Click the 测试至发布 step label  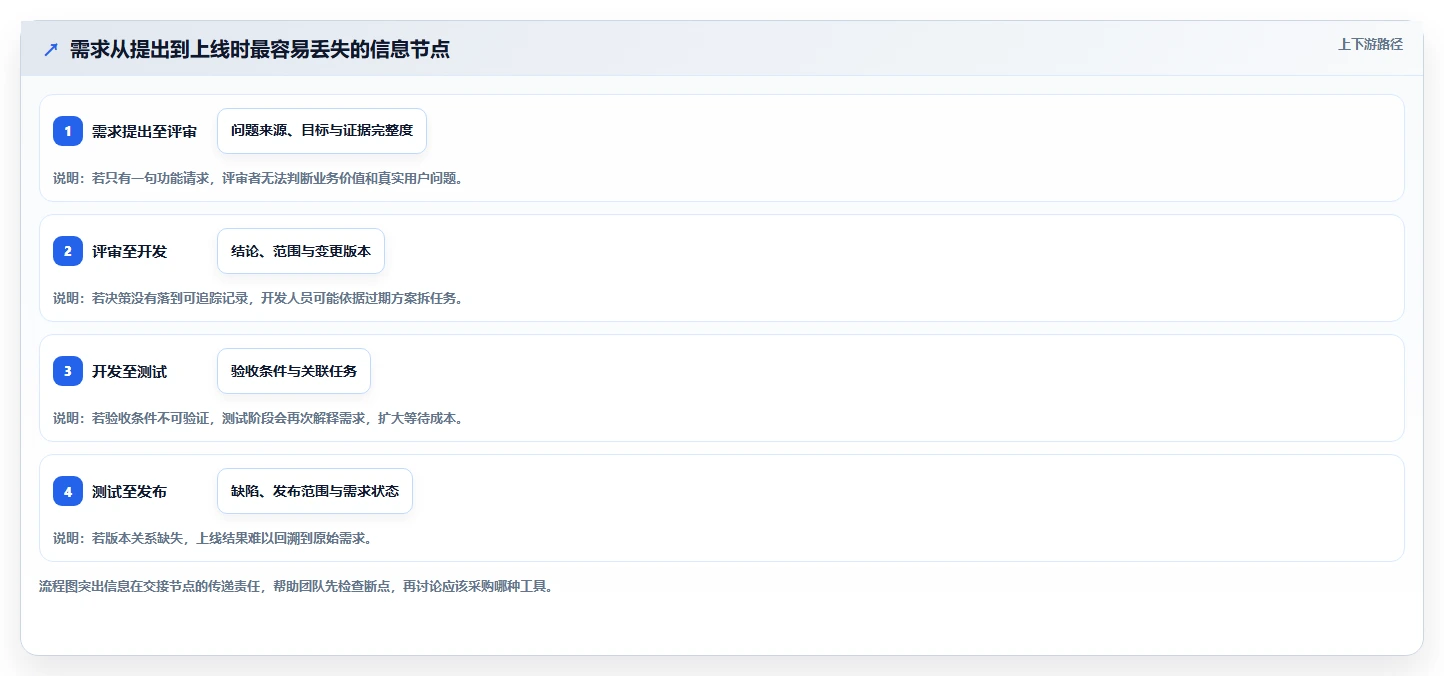tap(129, 491)
